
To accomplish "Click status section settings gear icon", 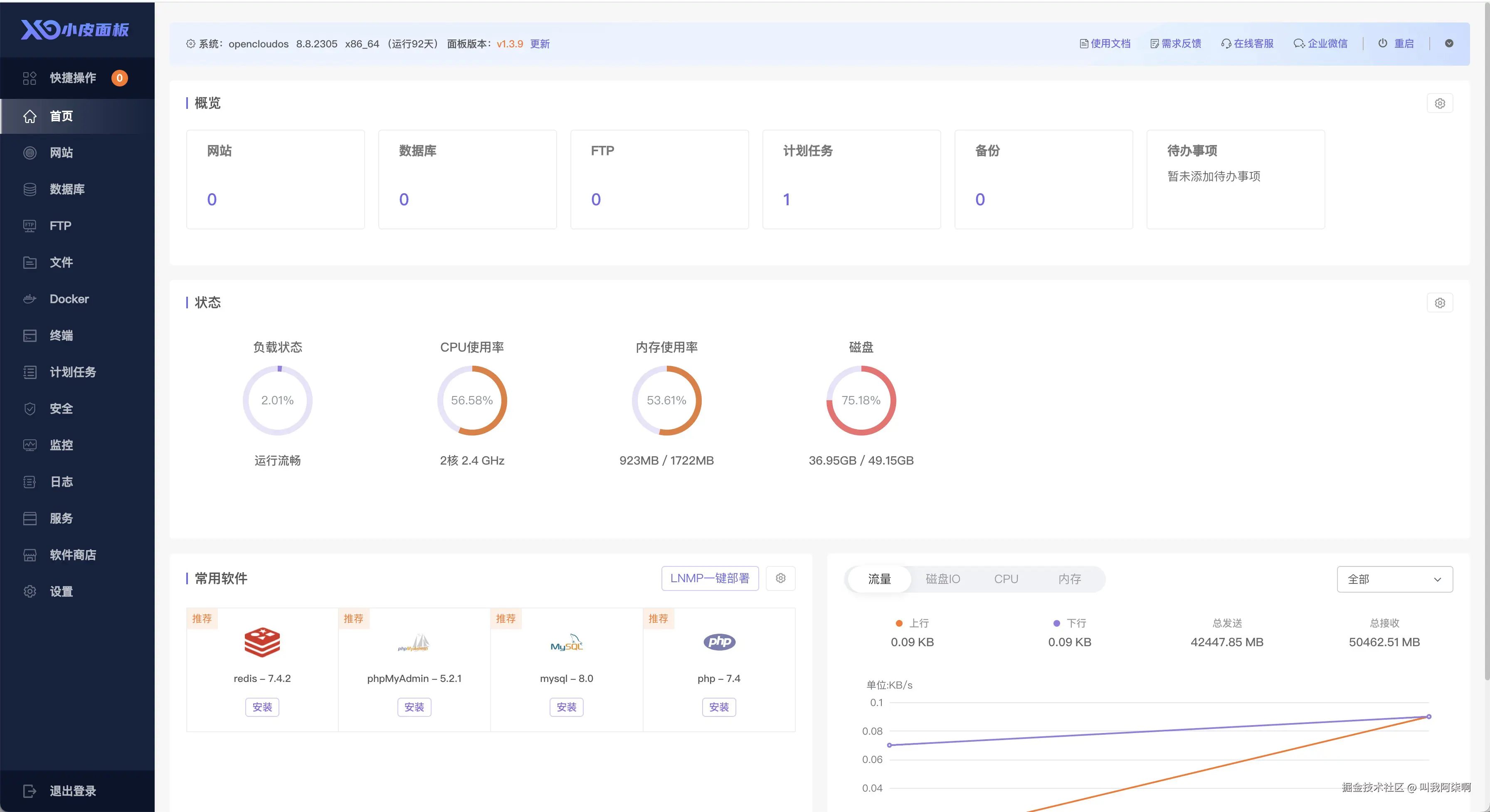I will [1440, 303].
